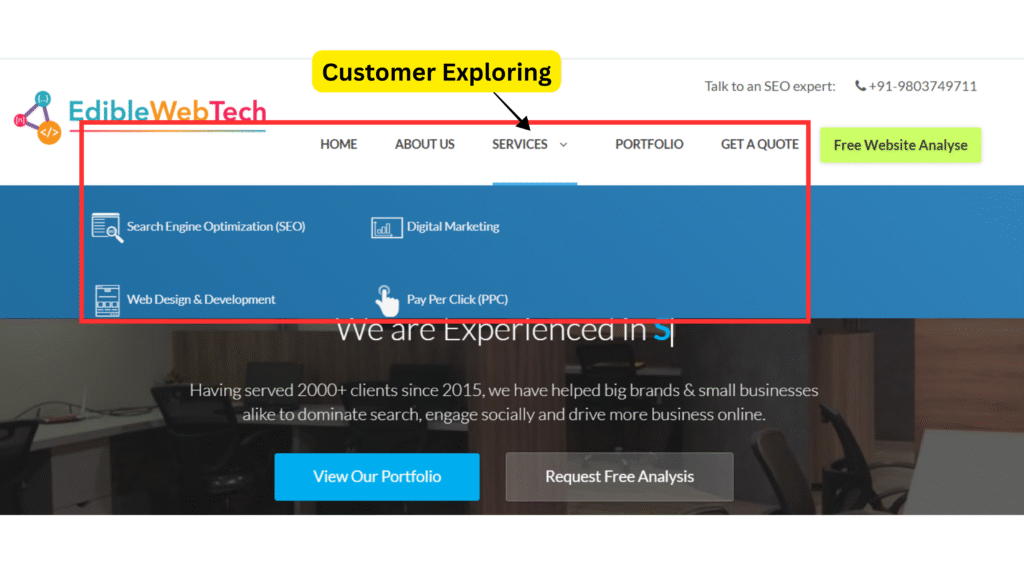Open the HOME menu item
Screen dimensions: 1024x572
338,144
